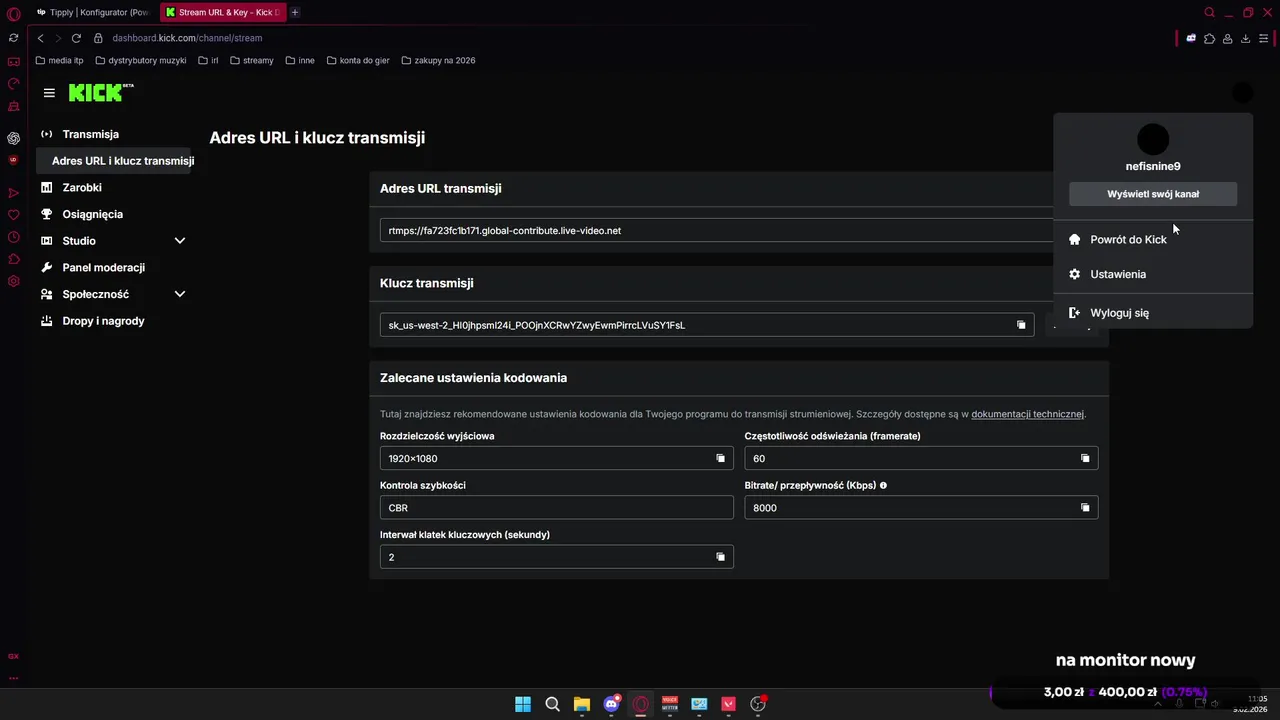
Task: Expand the Społeczność sidebar section
Action: click(180, 294)
